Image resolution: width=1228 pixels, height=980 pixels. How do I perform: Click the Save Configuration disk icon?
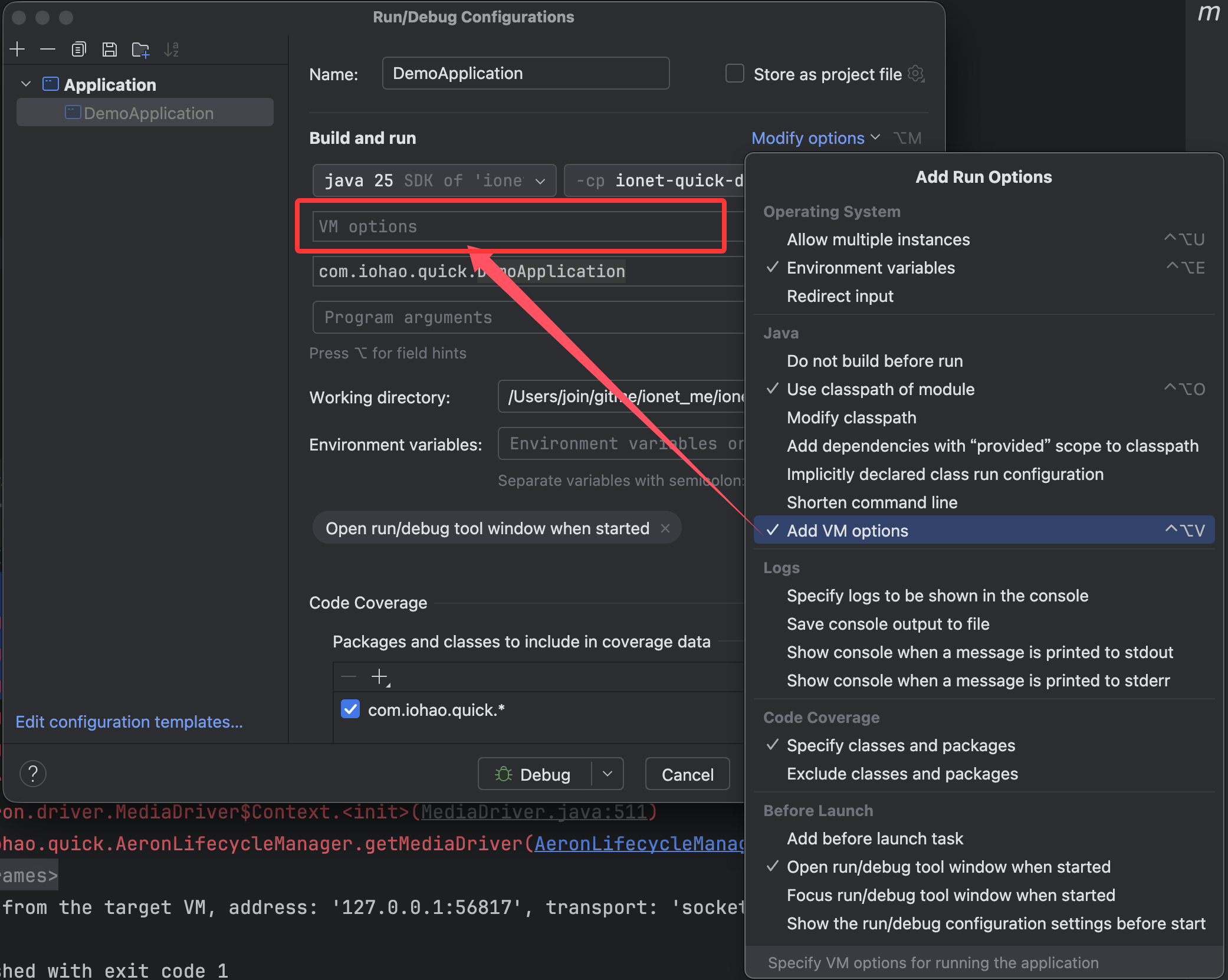click(110, 50)
